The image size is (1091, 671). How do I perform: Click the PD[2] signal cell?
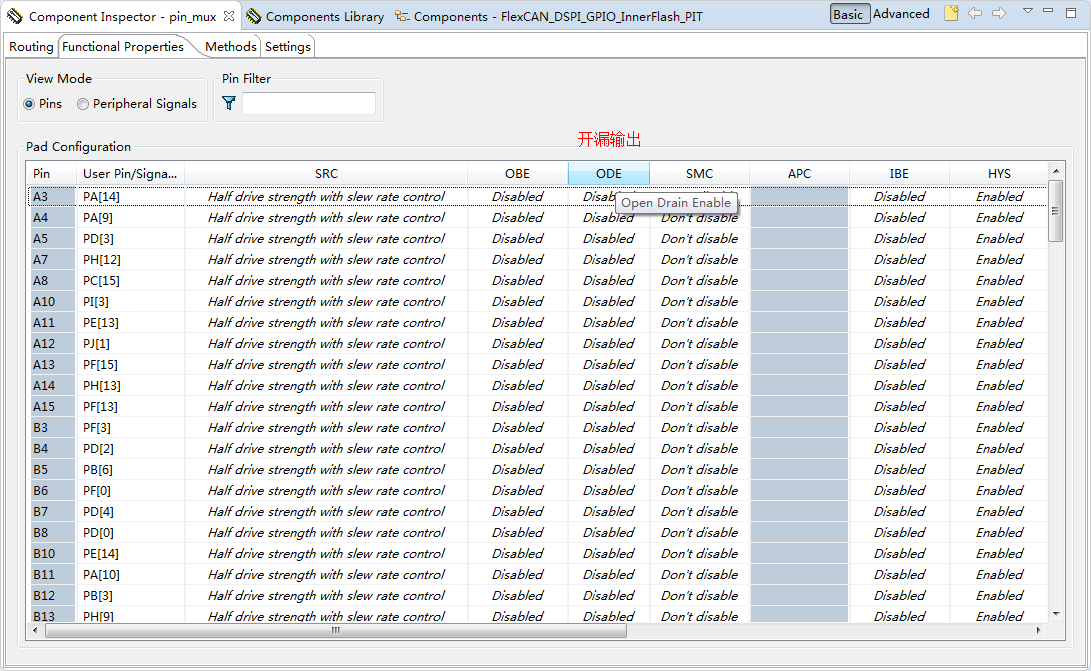point(130,448)
